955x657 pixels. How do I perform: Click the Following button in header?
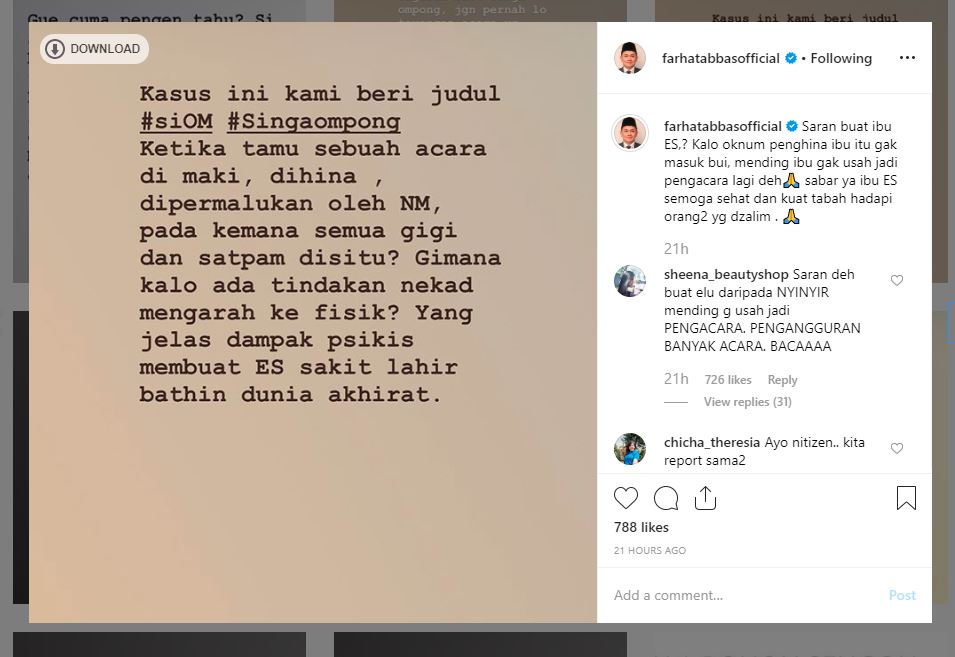tap(840, 58)
